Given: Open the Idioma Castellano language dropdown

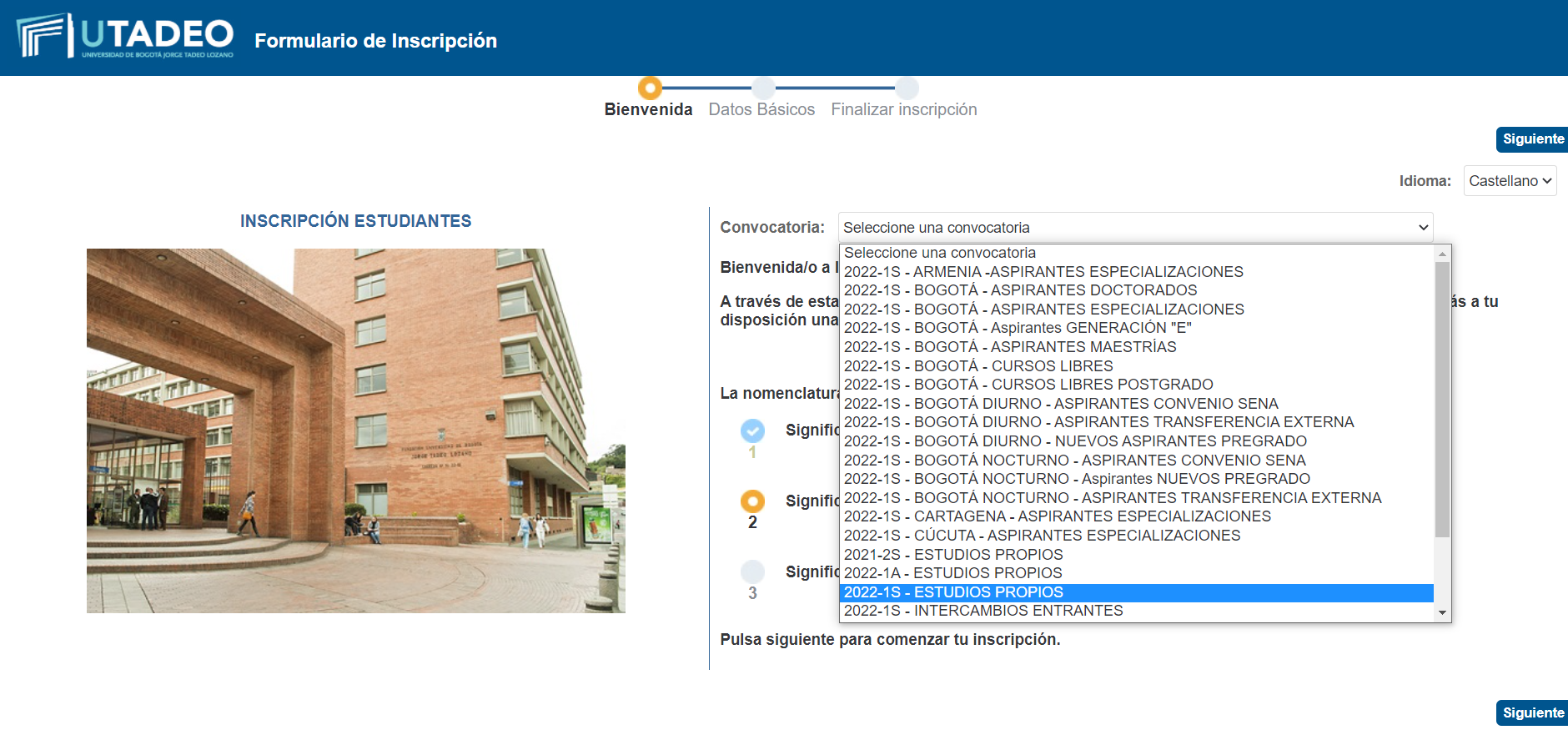Looking at the screenshot, I should (x=1509, y=181).
